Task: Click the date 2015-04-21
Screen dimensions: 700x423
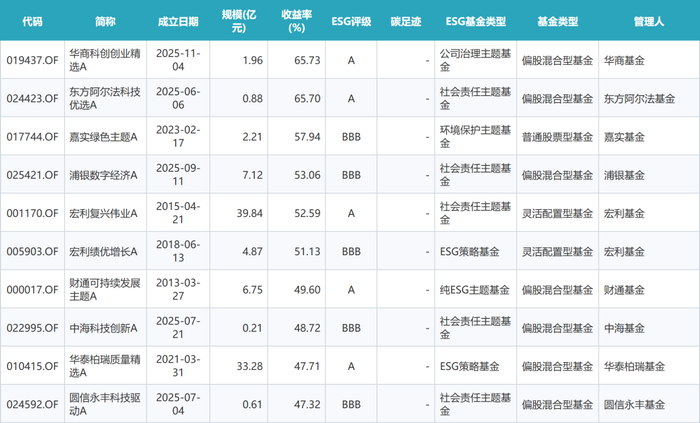Action: click(x=178, y=214)
